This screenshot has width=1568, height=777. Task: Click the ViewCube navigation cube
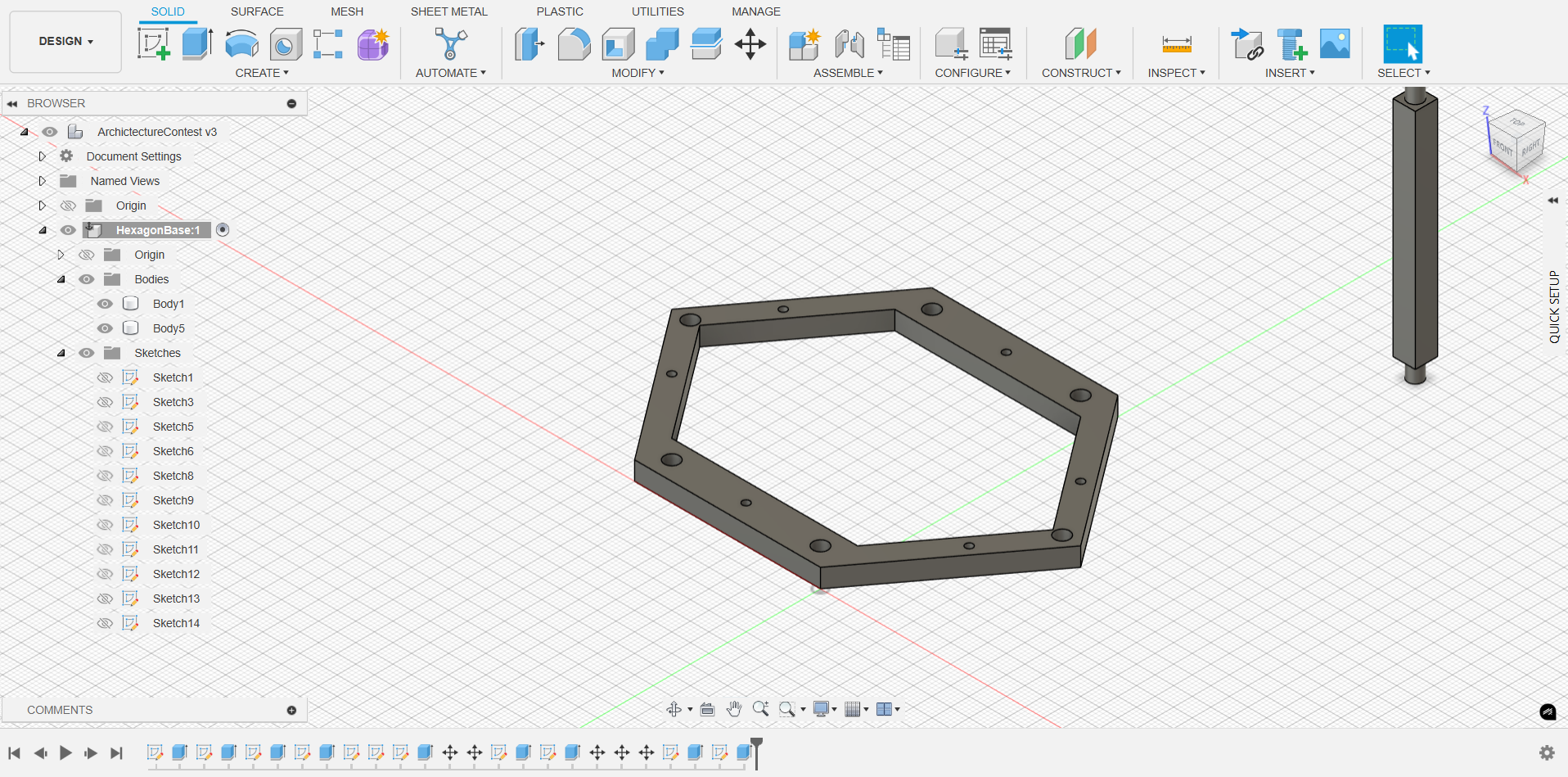pos(1516,141)
